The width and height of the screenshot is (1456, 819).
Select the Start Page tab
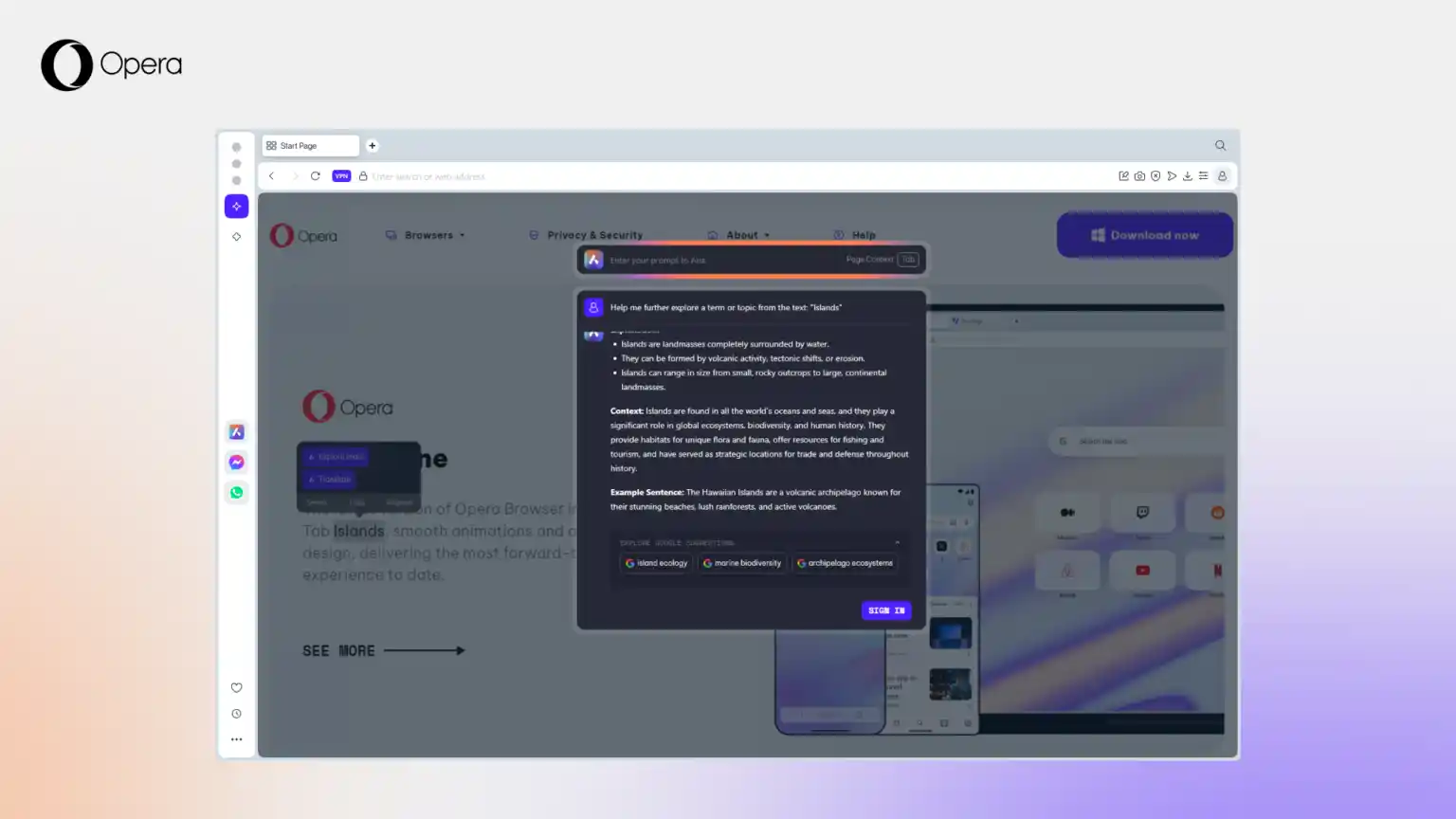309,146
